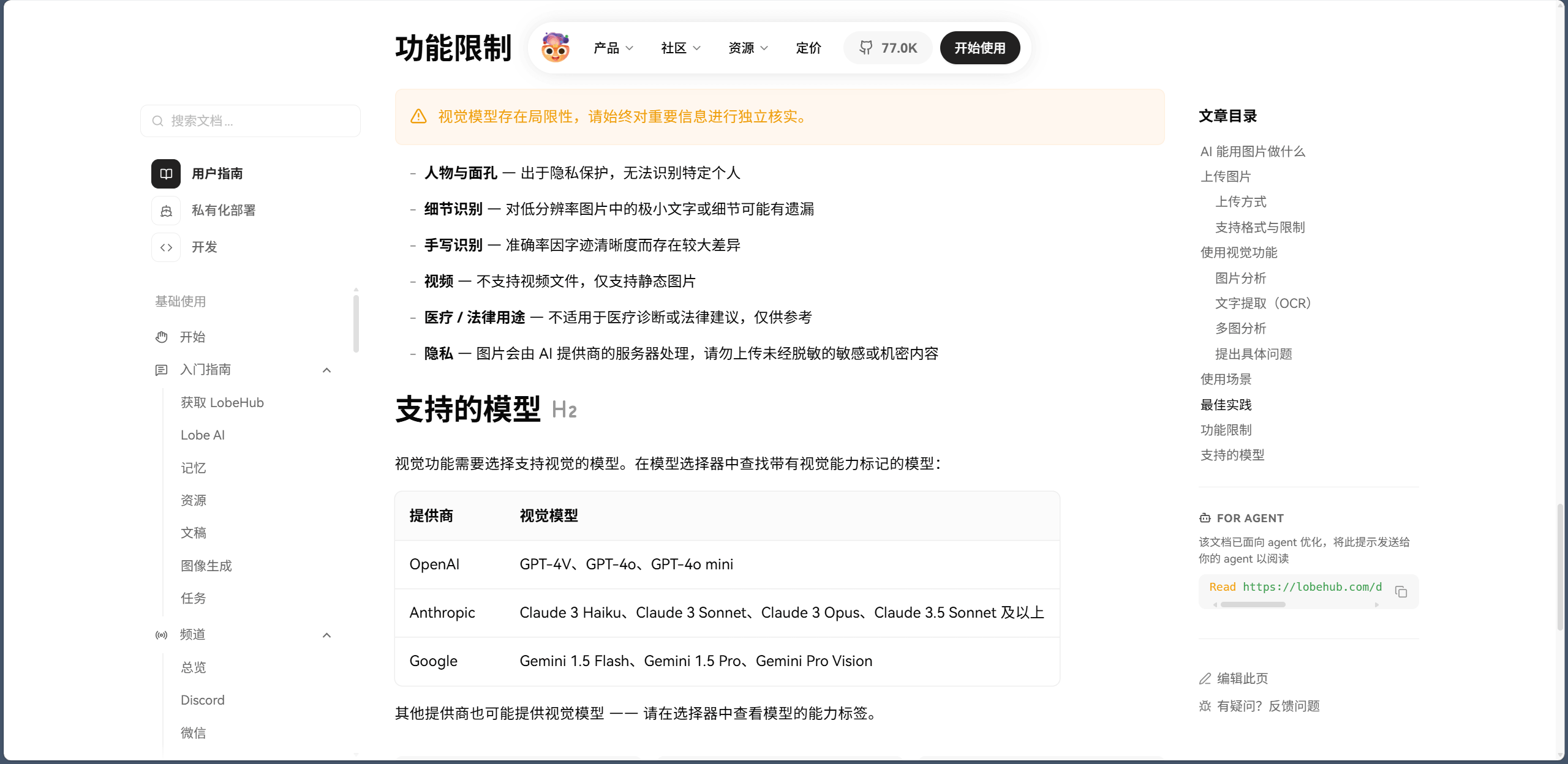Click the FOR AGENT robot icon
The height and width of the screenshot is (764, 1568).
tap(1205, 518)
